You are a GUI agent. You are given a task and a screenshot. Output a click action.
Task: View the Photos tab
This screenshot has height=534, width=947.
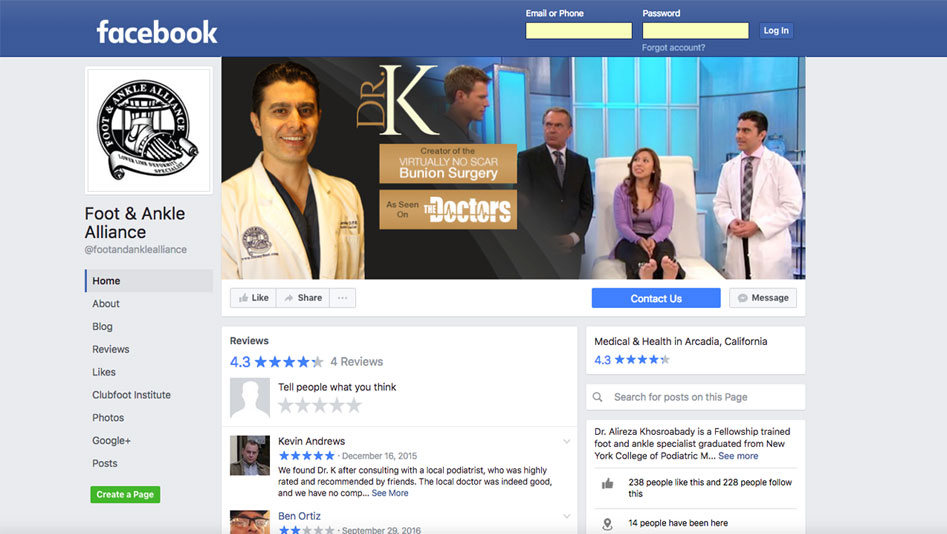108,417
